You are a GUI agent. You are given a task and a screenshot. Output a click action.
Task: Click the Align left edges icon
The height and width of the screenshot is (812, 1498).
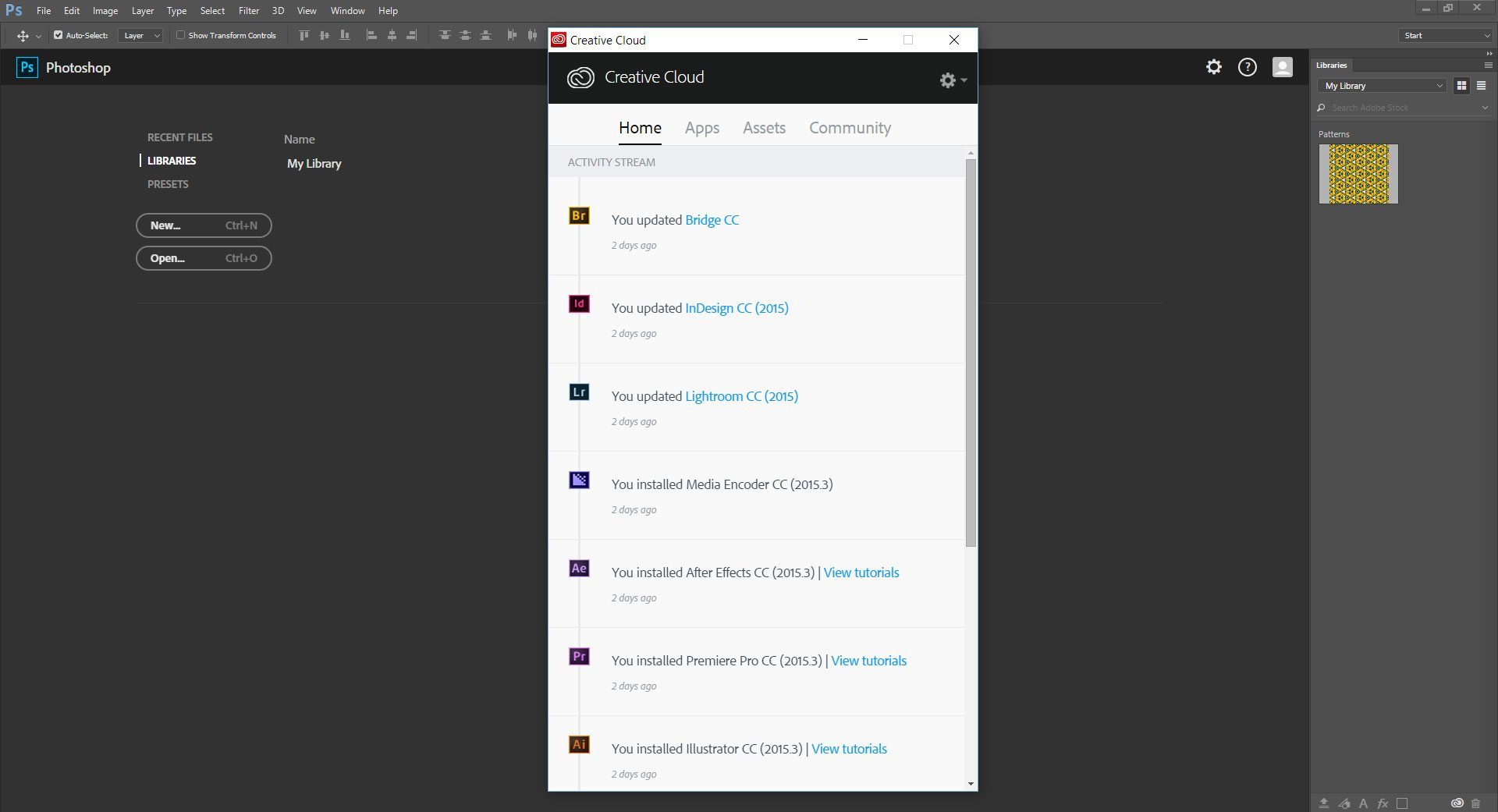click(371, 35)
